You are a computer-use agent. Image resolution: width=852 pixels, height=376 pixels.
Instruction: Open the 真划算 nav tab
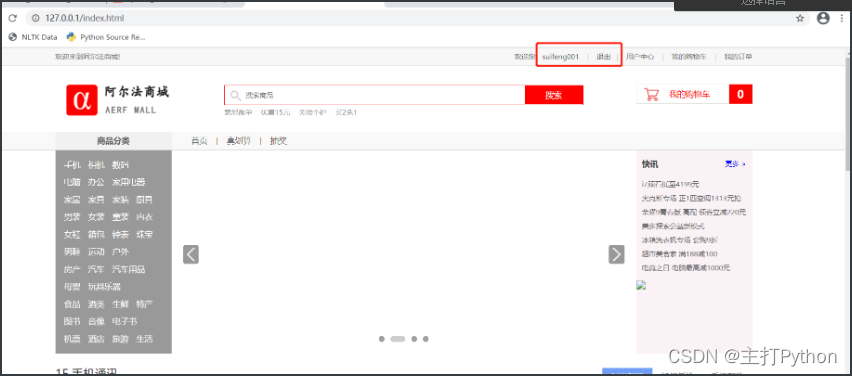(239, 141)
